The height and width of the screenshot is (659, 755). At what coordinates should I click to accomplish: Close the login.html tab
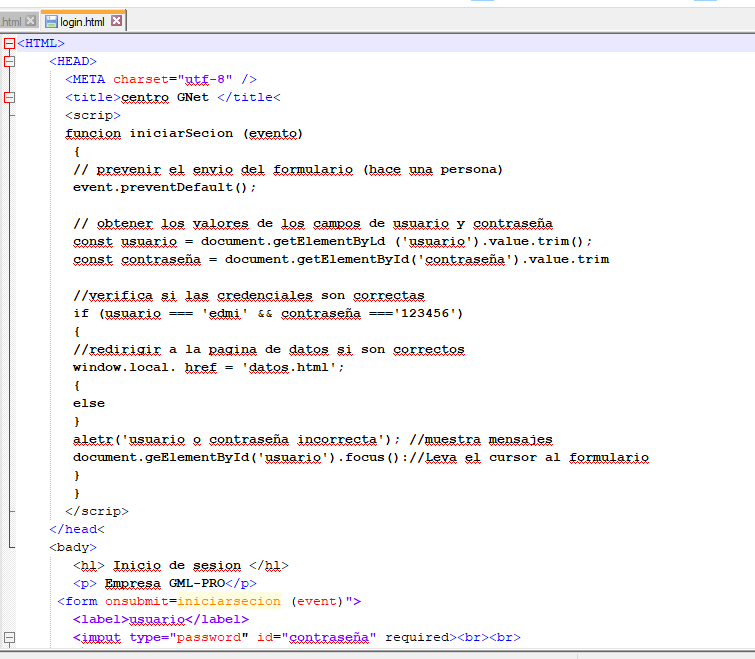(117, 21)
